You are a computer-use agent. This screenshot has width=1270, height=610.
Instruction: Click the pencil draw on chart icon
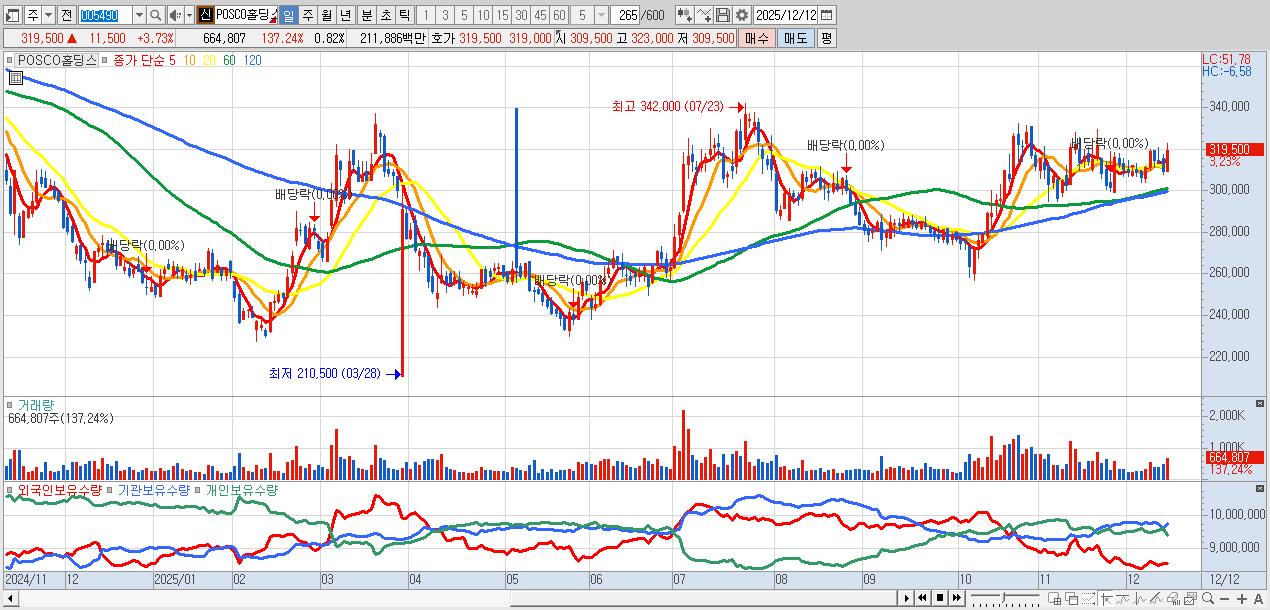pyautogui.click(x=1156, y=598)
